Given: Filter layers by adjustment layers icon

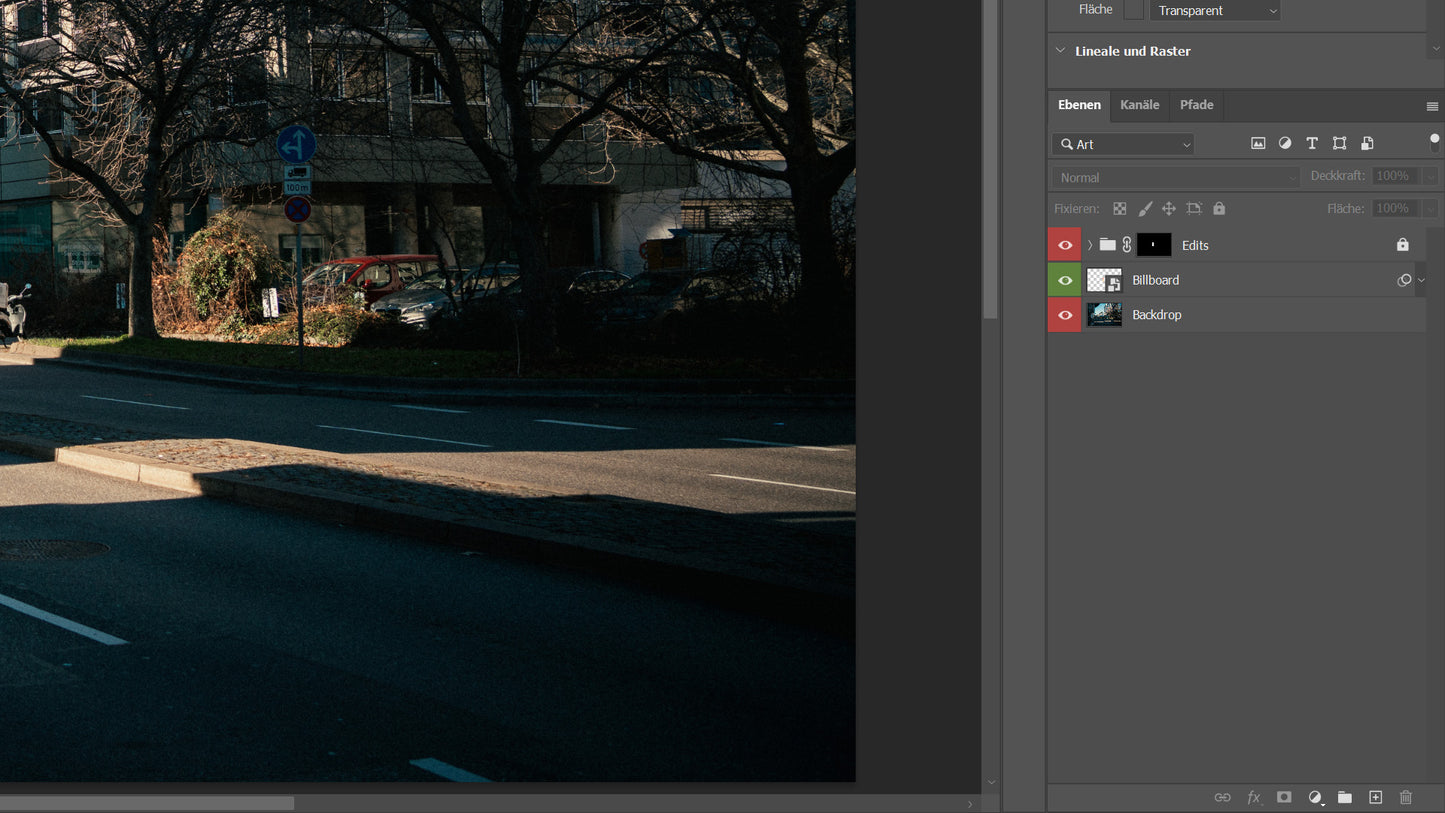Looking at the screenshot, I should click(x=1285, y=144).
